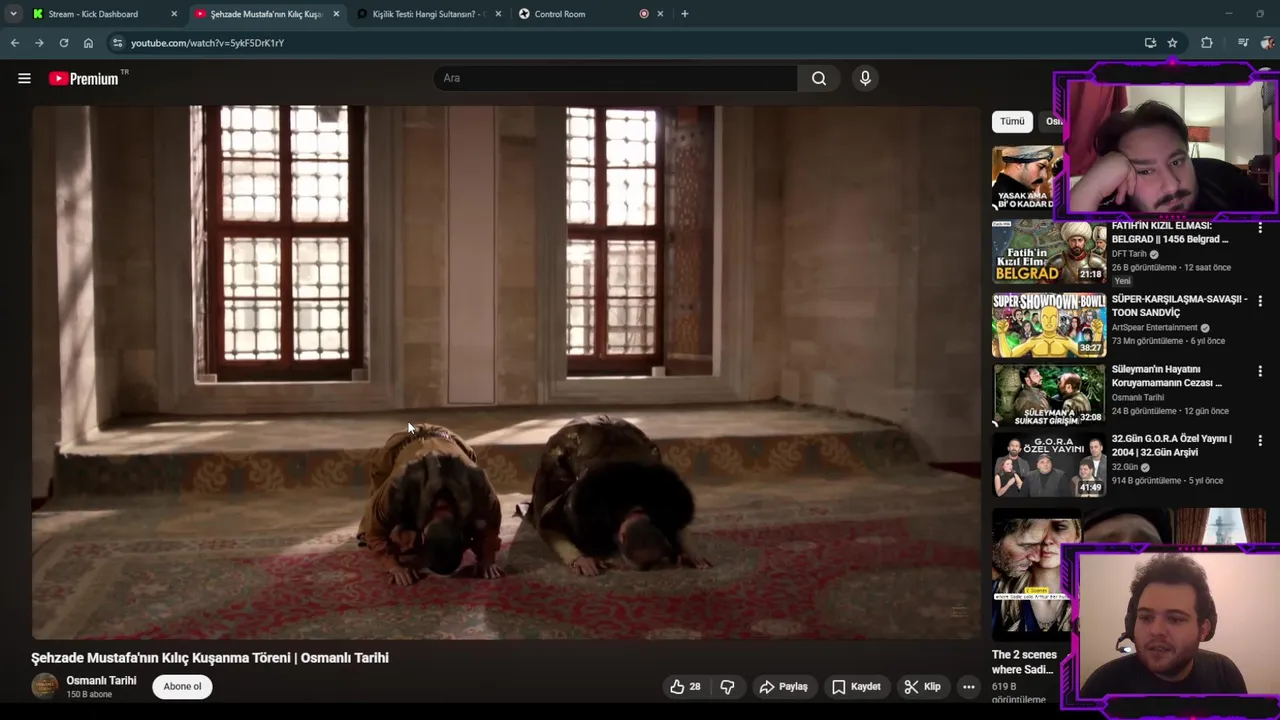Install app icon in address bar
The height and width of the screenshot is (720, 1280).
click(1150, 43)
